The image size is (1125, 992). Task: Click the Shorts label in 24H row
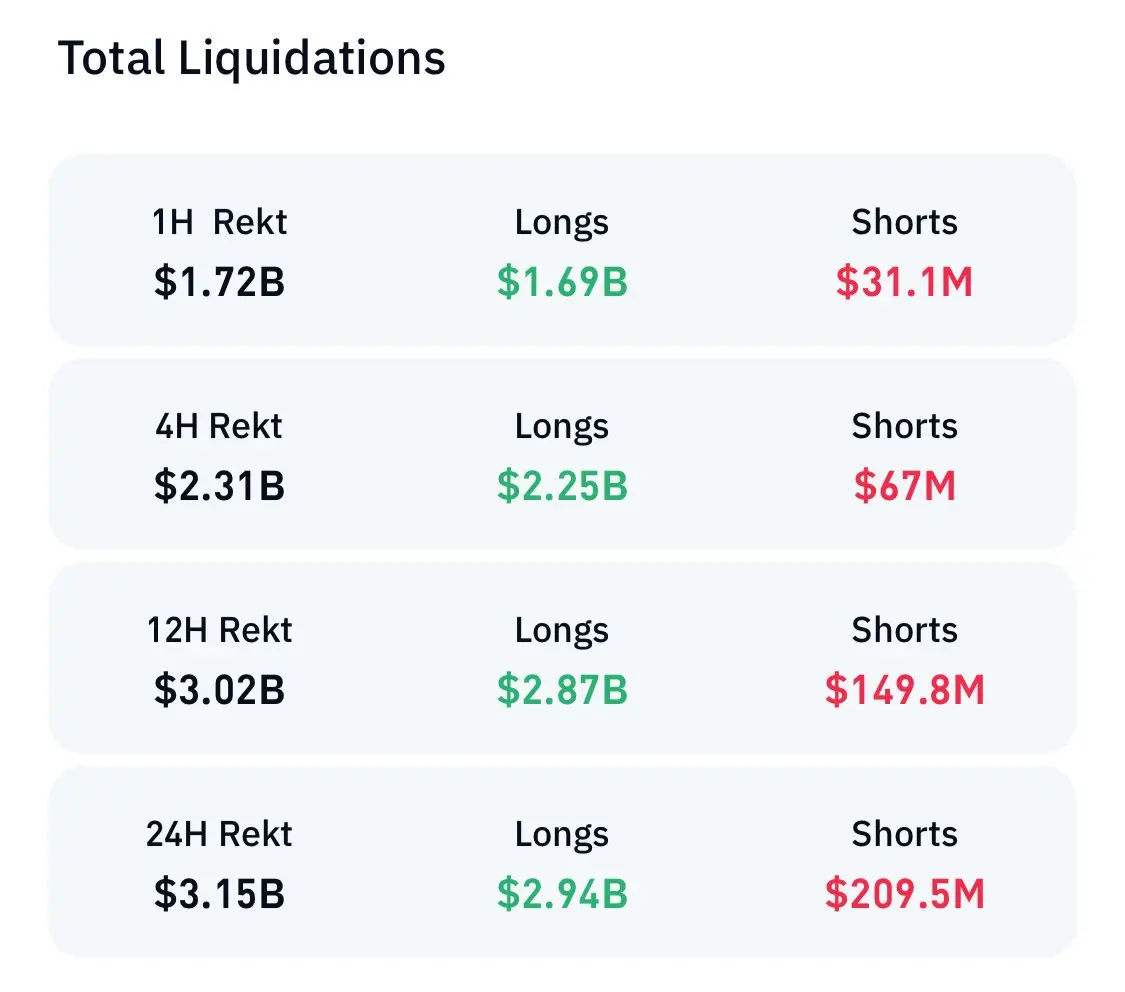tap(904, 834)
